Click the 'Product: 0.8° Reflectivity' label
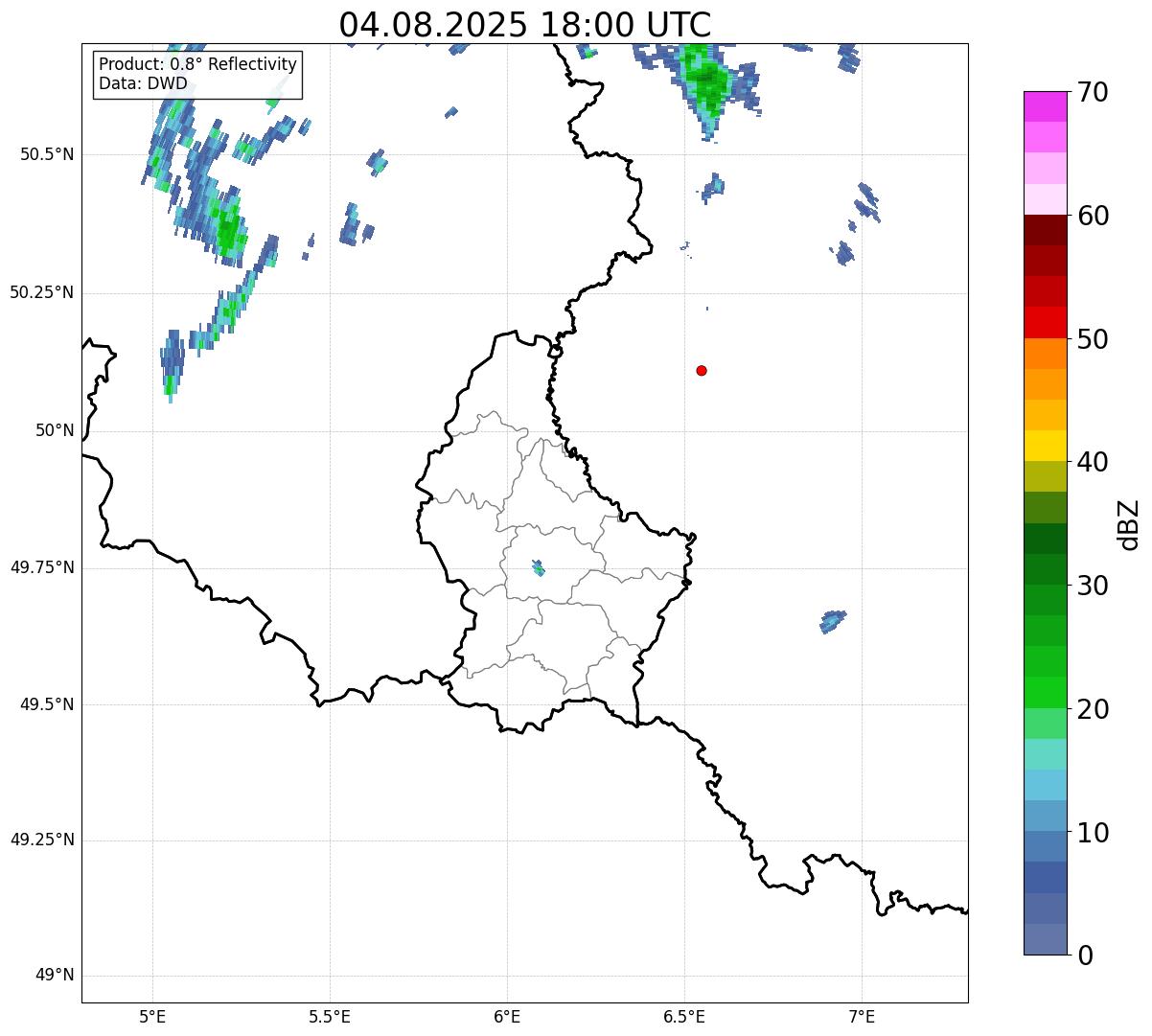Viewport: 1152px width, 1036px height. [x=198, y=64]
